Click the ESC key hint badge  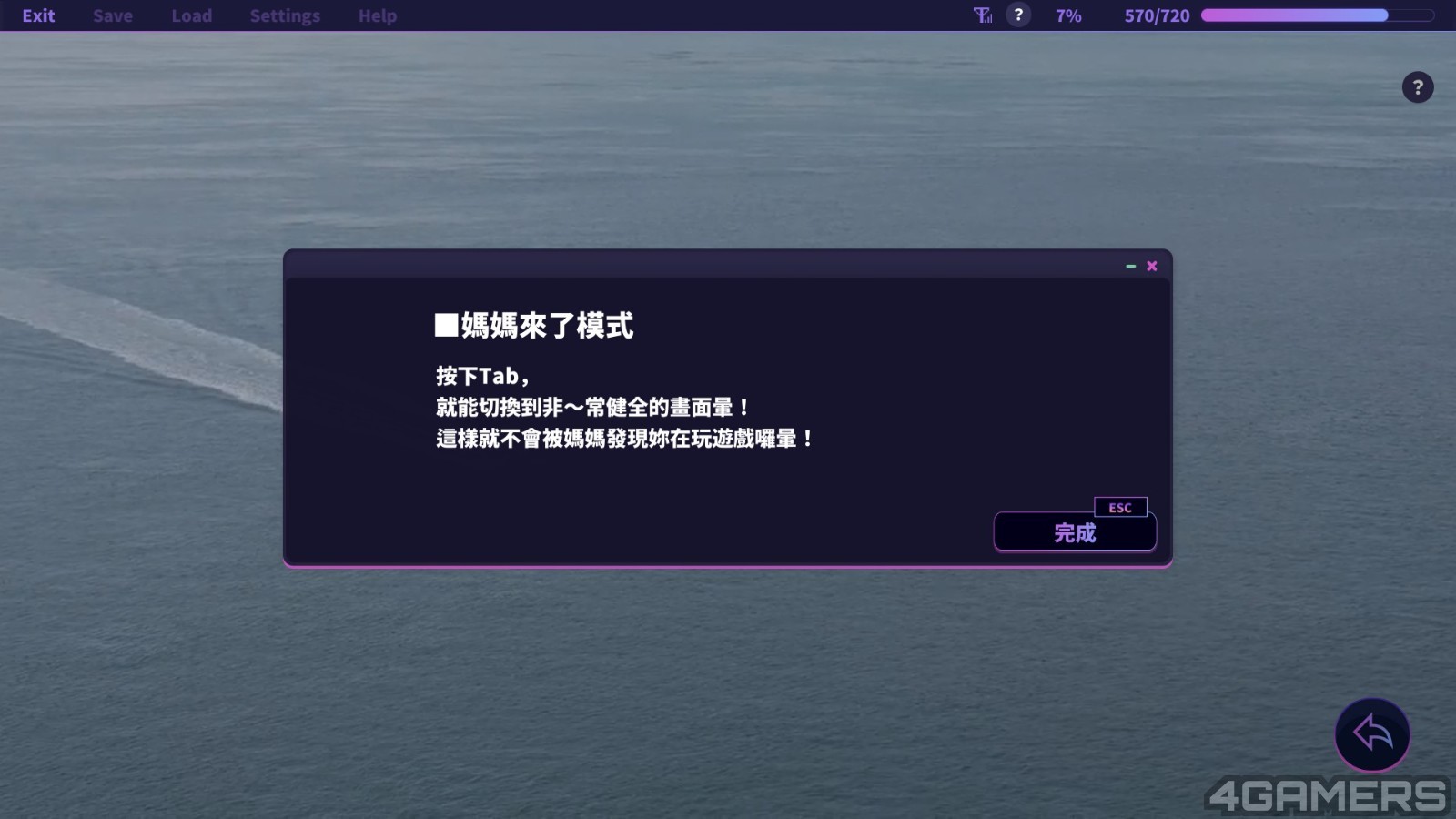click(1120, 508)
